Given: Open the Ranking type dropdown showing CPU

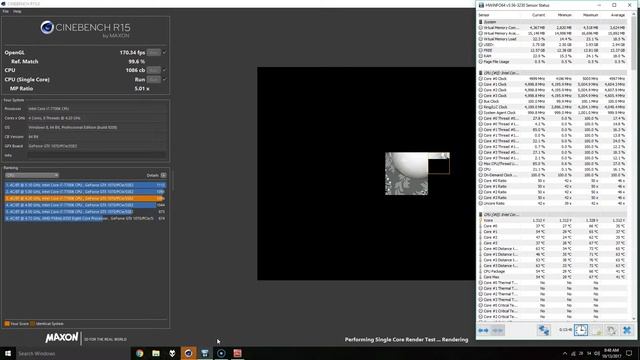Looking at the screenshot, I should coord(32,175).
